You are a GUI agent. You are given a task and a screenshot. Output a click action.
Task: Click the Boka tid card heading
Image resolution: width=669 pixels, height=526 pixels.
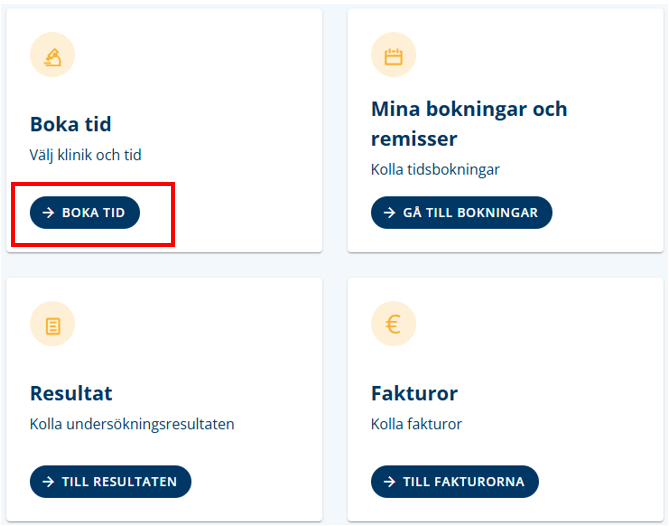click(x=71, y=125)
